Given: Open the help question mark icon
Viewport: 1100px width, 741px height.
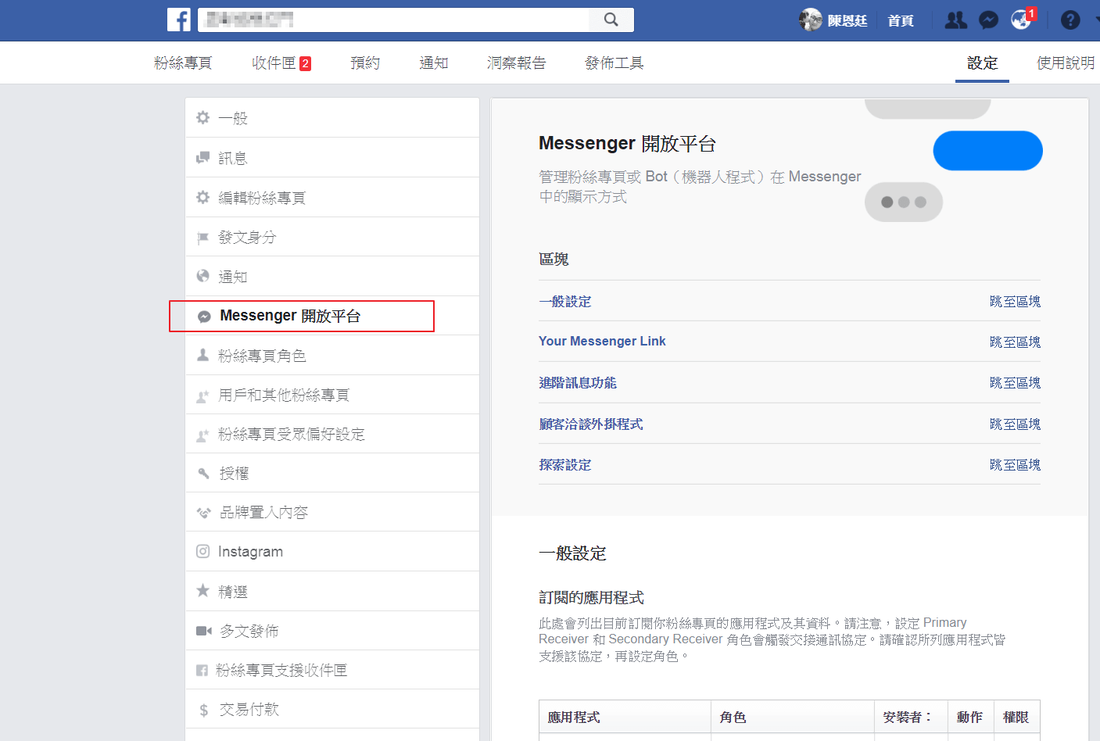Looking at the screenshot, I should [x=1070, y=20].
